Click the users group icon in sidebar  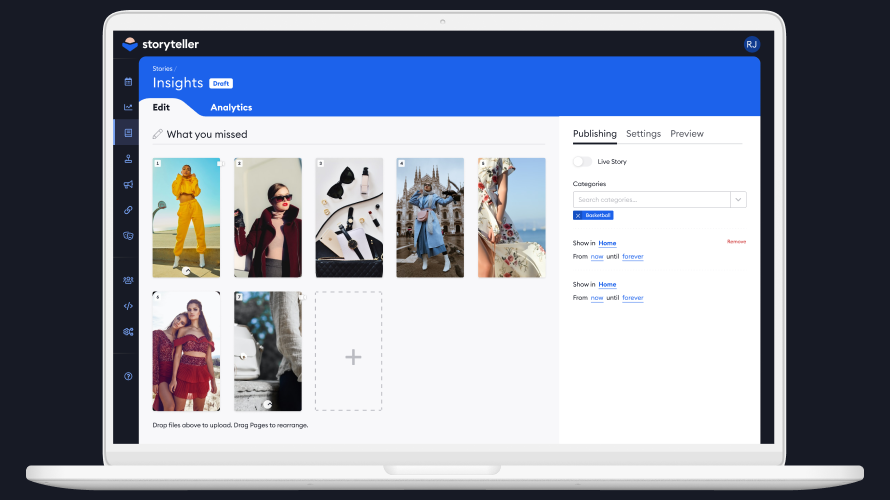coord(128,280)
